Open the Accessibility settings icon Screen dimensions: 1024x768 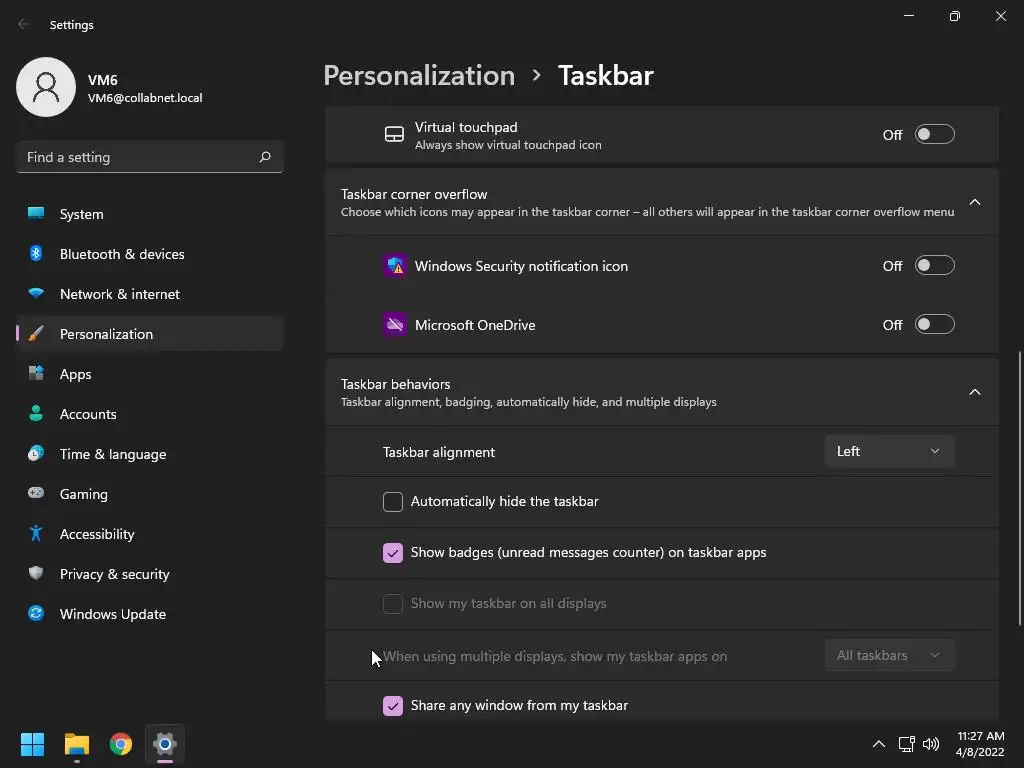tap(36, 534)
